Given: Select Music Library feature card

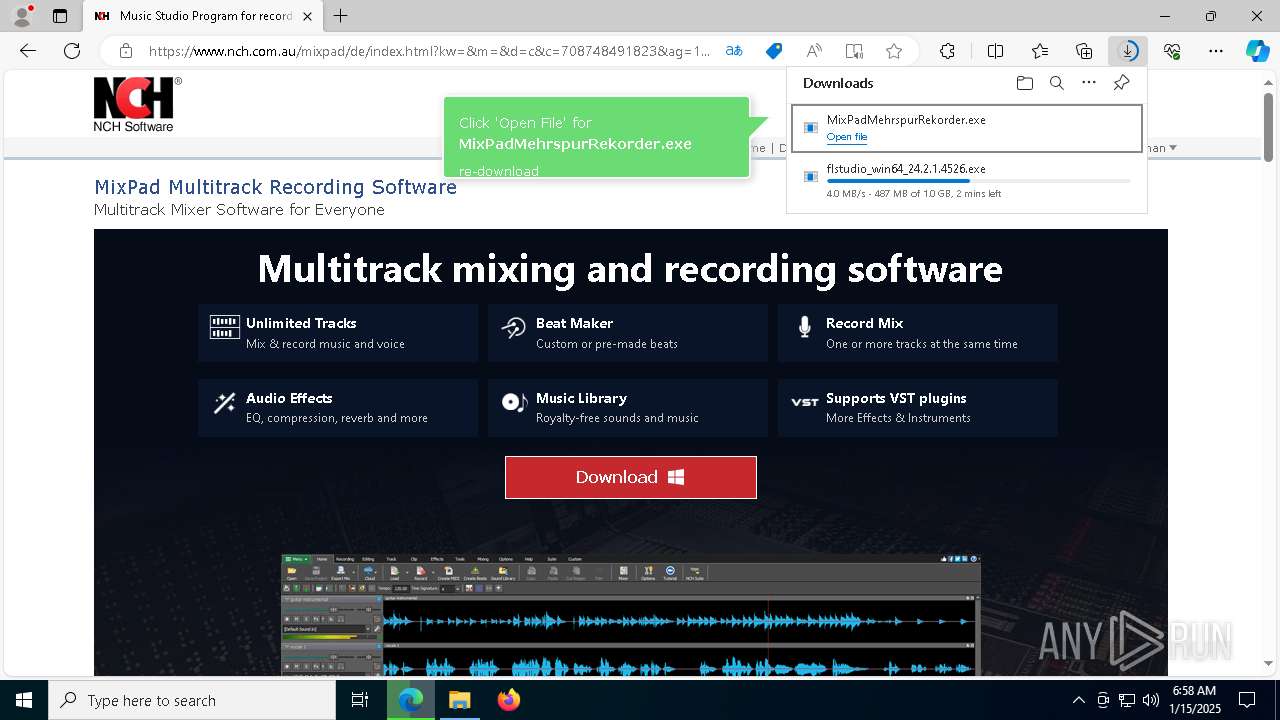Looking at the screenshot, I should click(x=628, y=407).
